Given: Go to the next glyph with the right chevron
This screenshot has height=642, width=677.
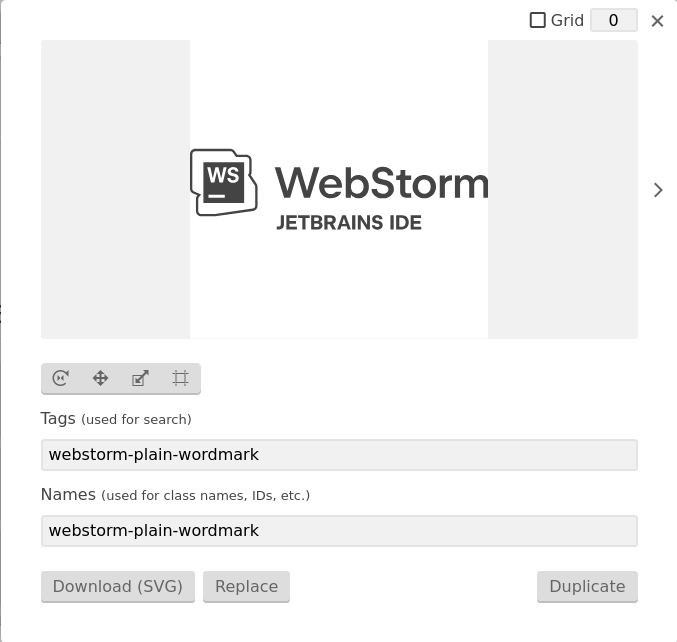Looking at the screenshot, I should point(658,190).
